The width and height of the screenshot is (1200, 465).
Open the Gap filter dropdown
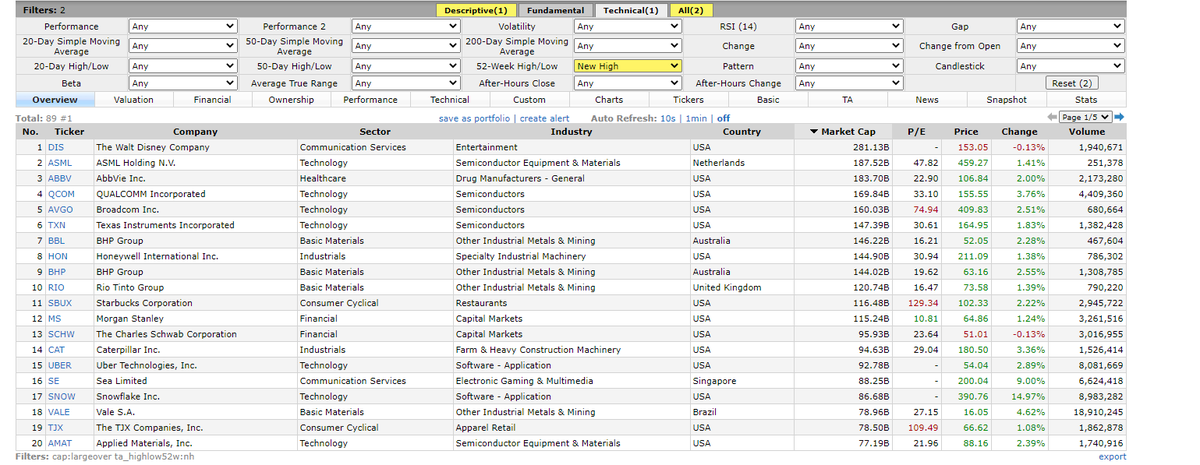pyautogui.click(x=1070, y=26)
